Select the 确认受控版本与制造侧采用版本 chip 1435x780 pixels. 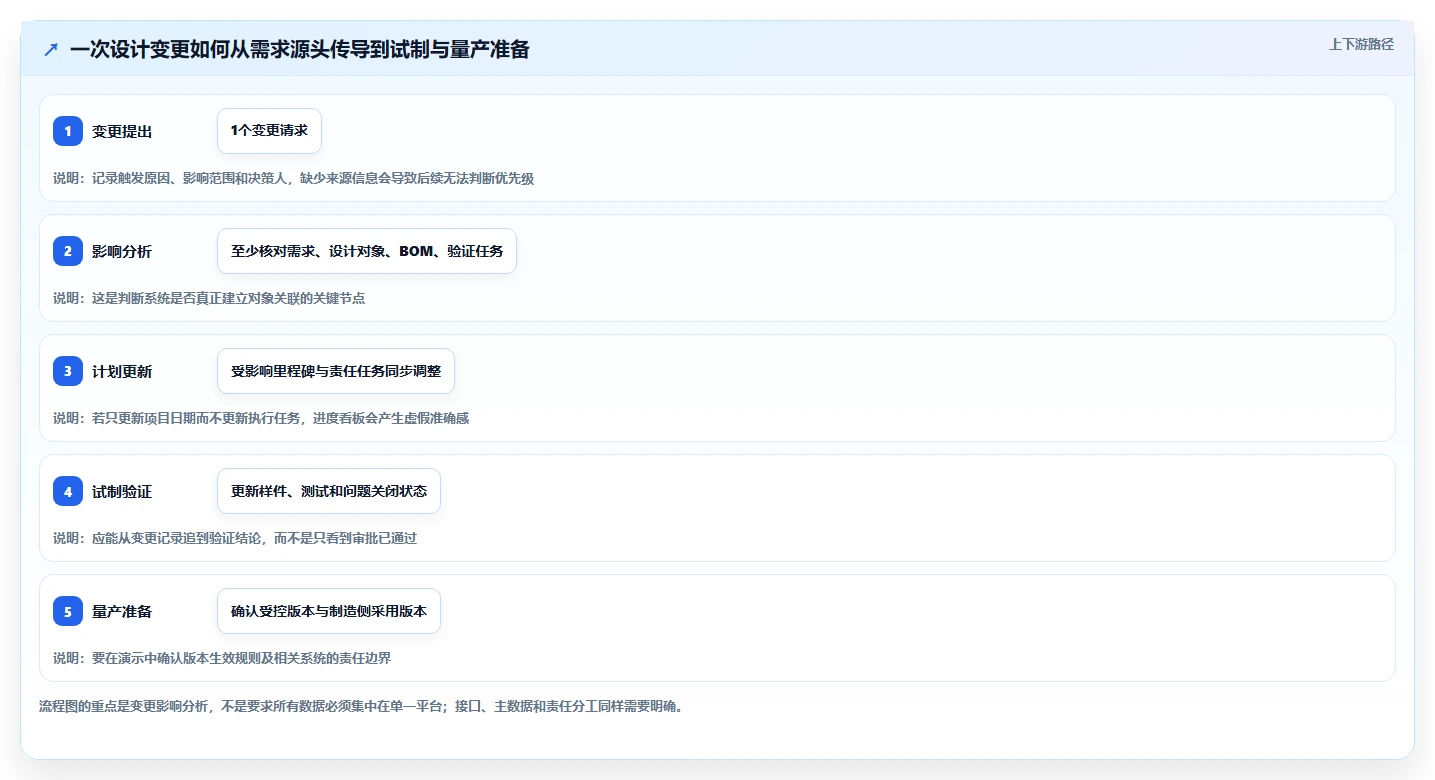pos(329,611)
